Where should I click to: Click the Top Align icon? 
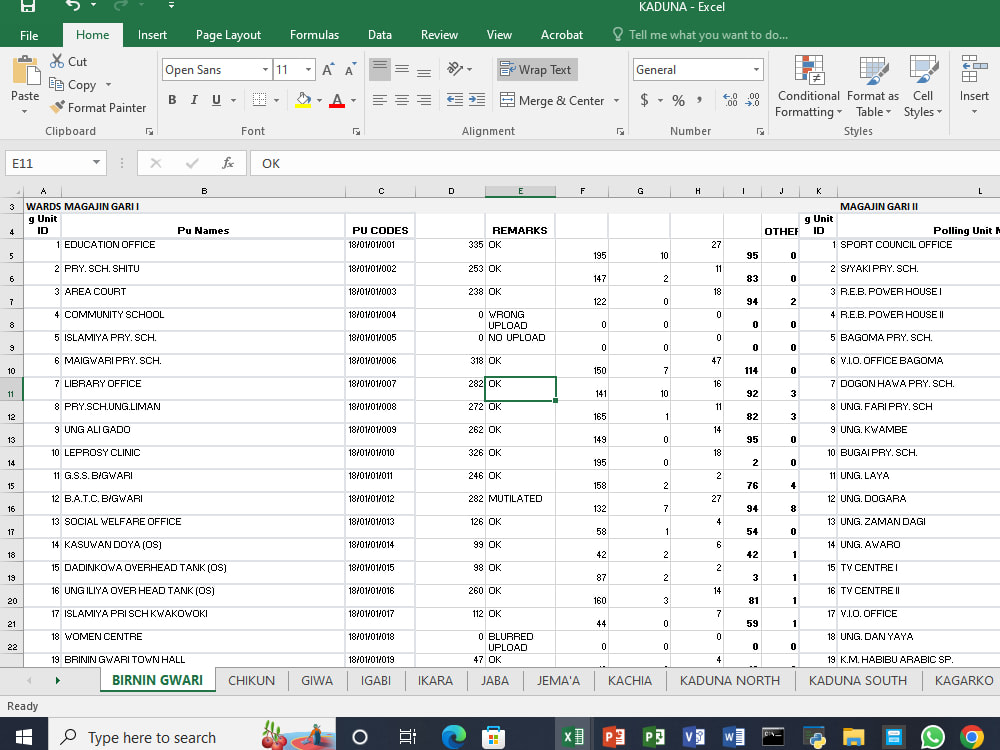coord(379,70)
